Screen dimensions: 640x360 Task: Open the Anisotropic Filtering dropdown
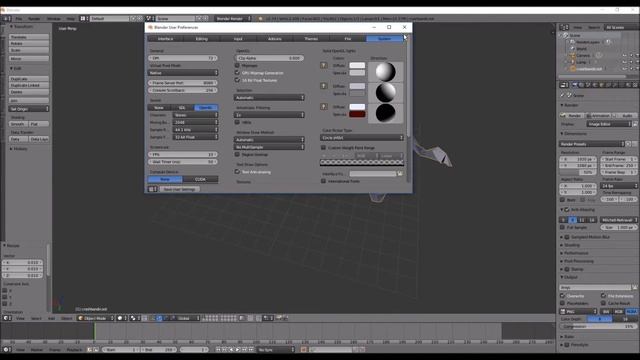pos(269,115)
